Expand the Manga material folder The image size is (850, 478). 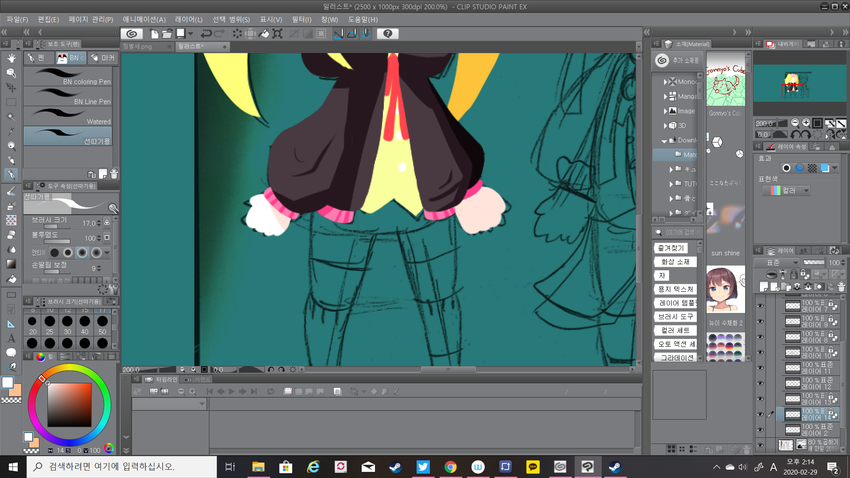[666, 96]
